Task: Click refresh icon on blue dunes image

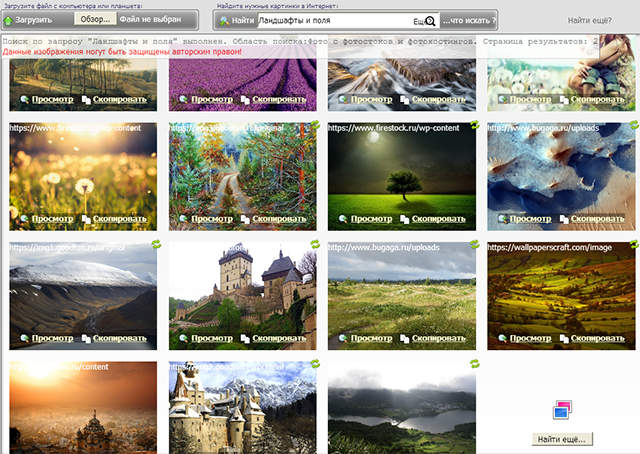Action: tap(634, 125)
